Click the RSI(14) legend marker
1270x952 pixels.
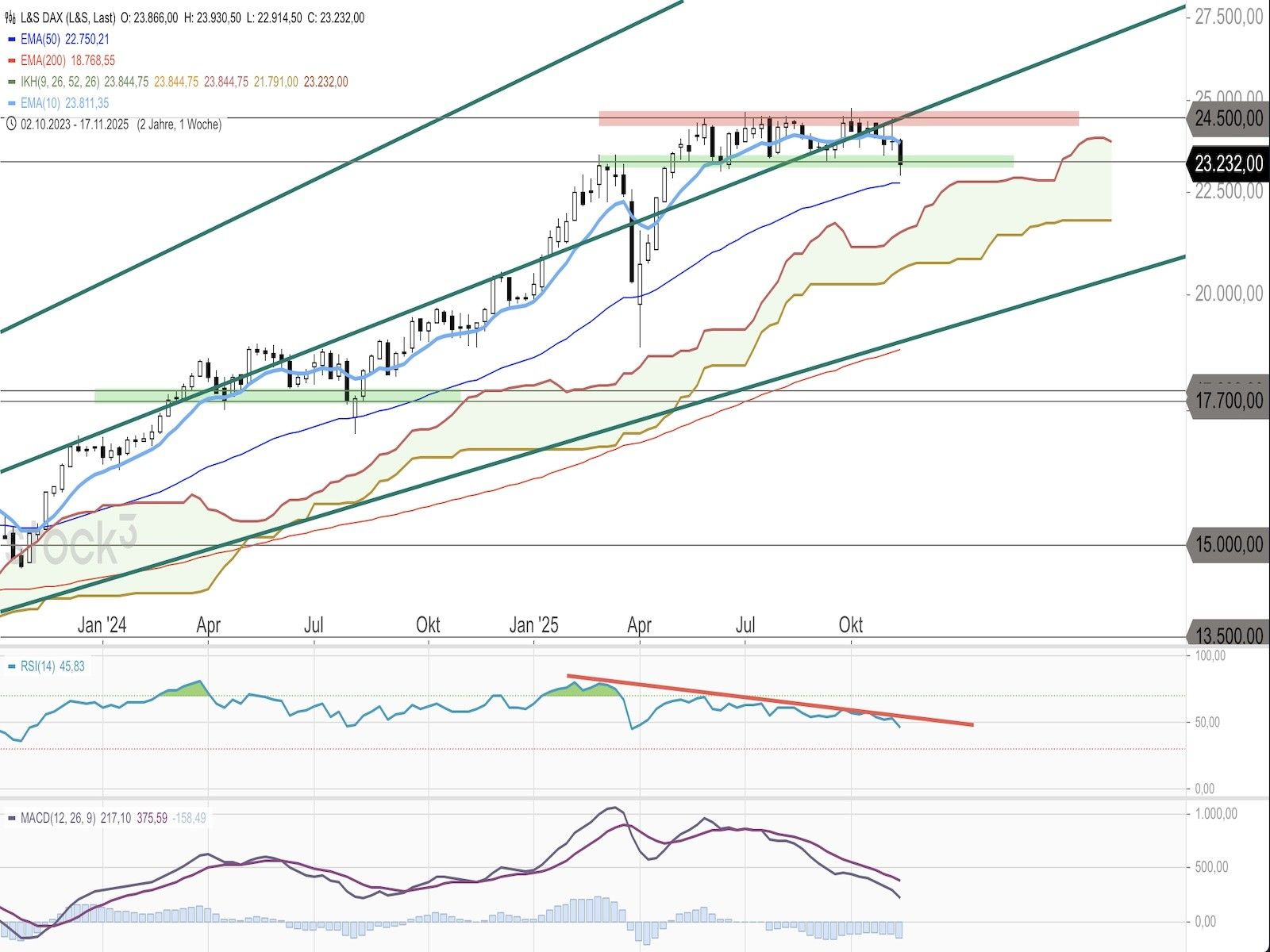(11, 666)
